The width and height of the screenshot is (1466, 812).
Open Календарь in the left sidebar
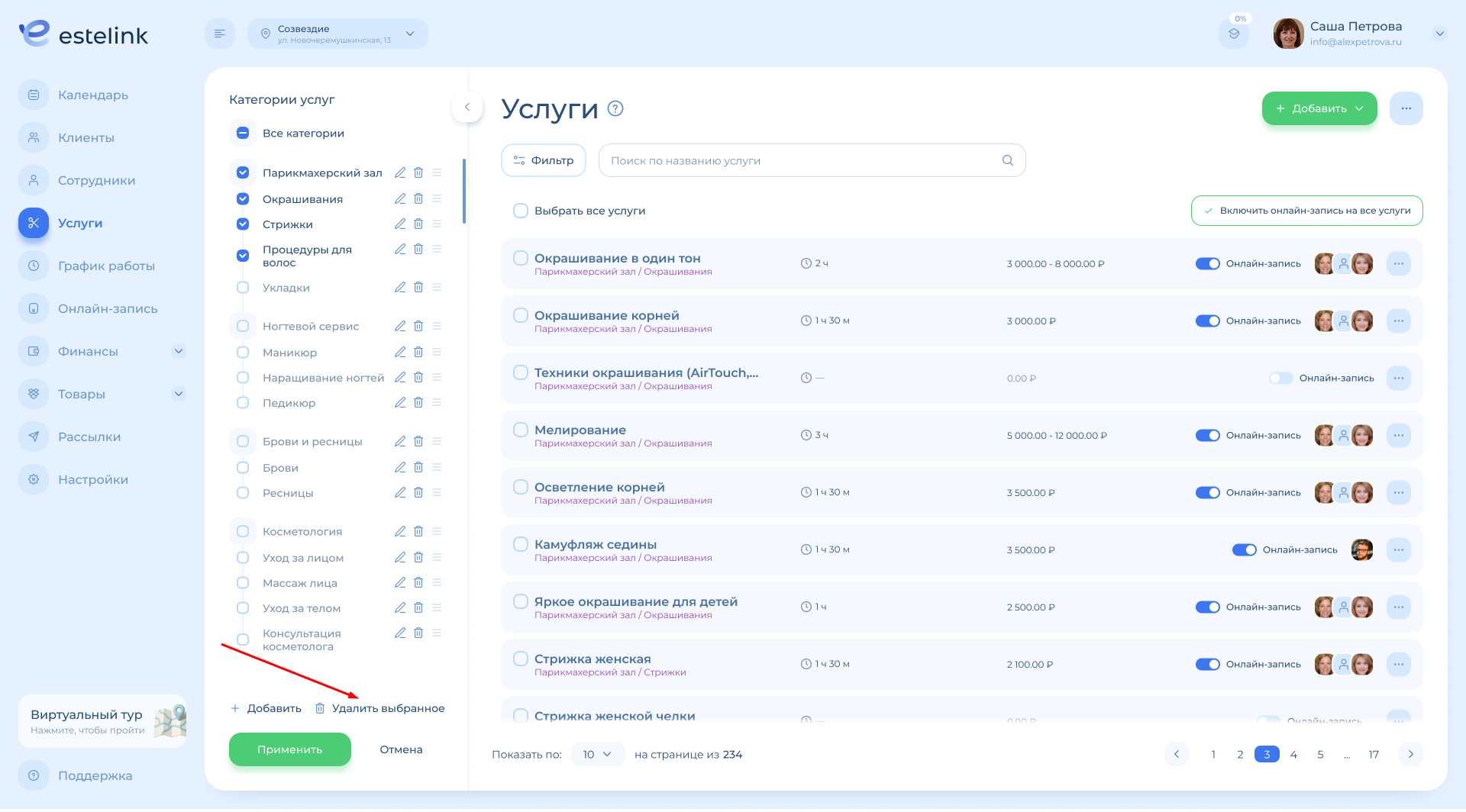coord(92,95)
